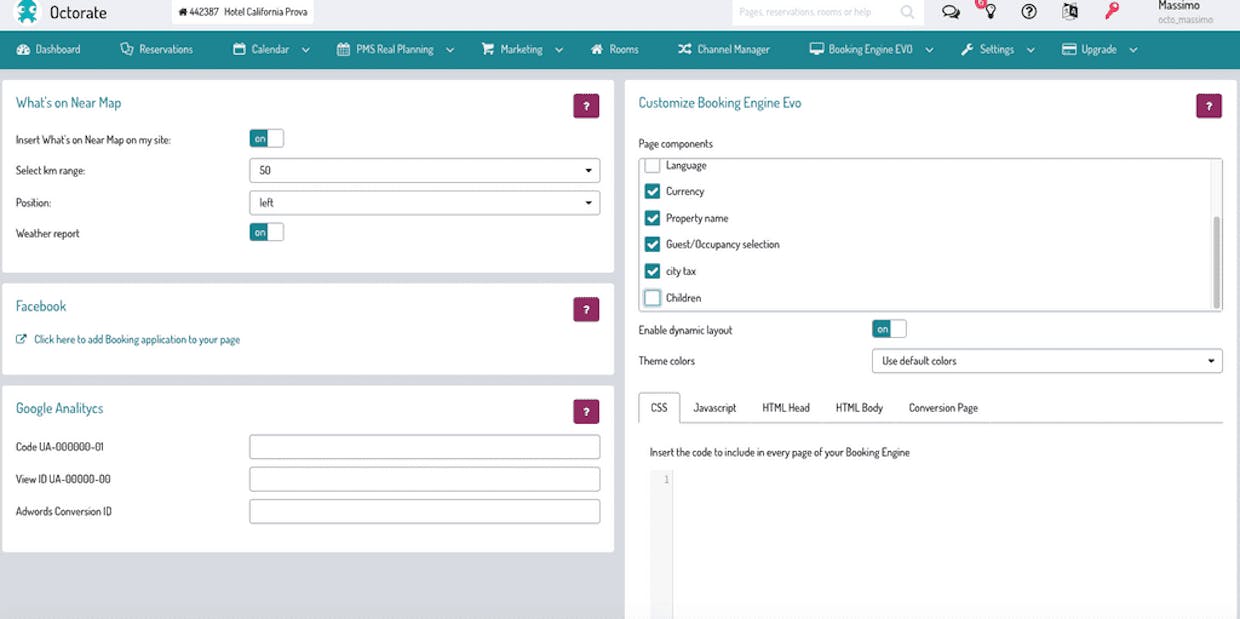Open the Position dropdown set to left
The image size is (1240, 619).
tap(425, 202)
